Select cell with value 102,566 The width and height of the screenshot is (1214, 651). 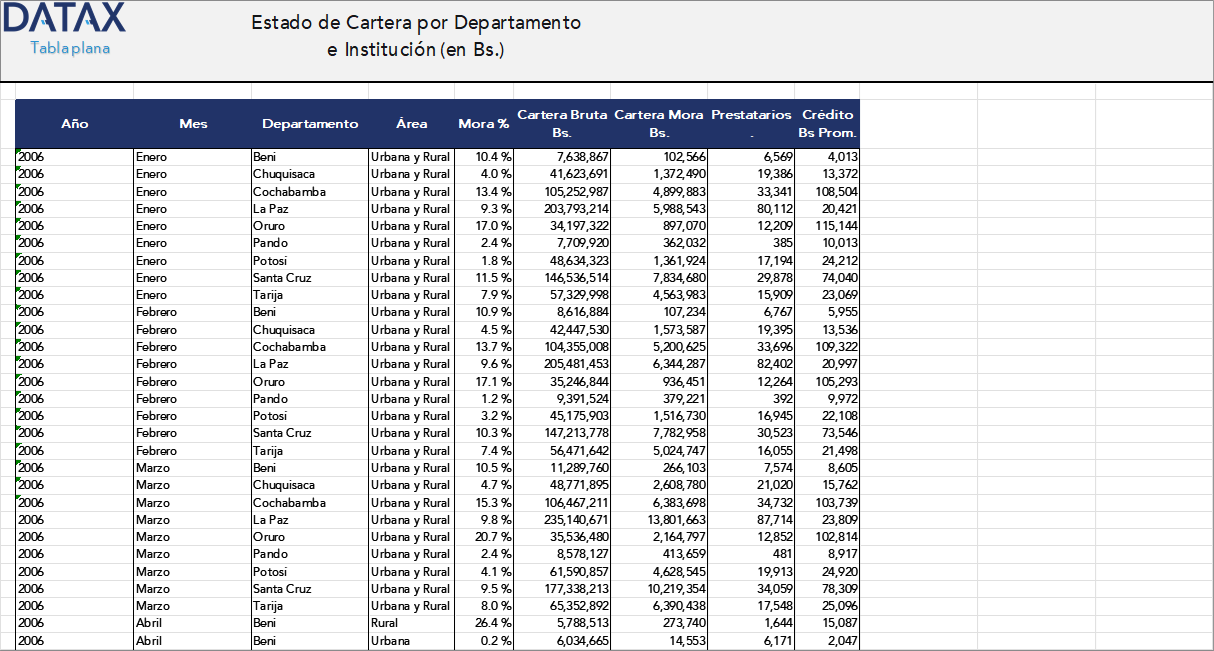659,157
